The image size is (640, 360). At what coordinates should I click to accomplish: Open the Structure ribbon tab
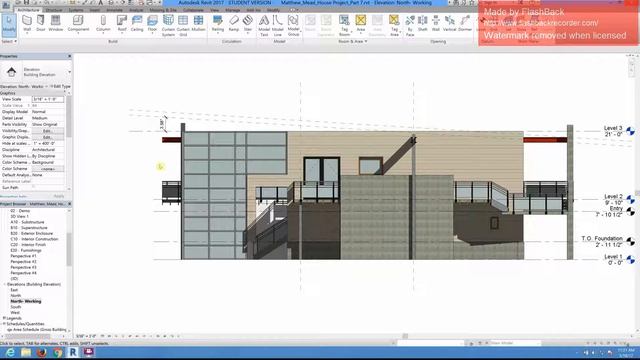[54, 10]
